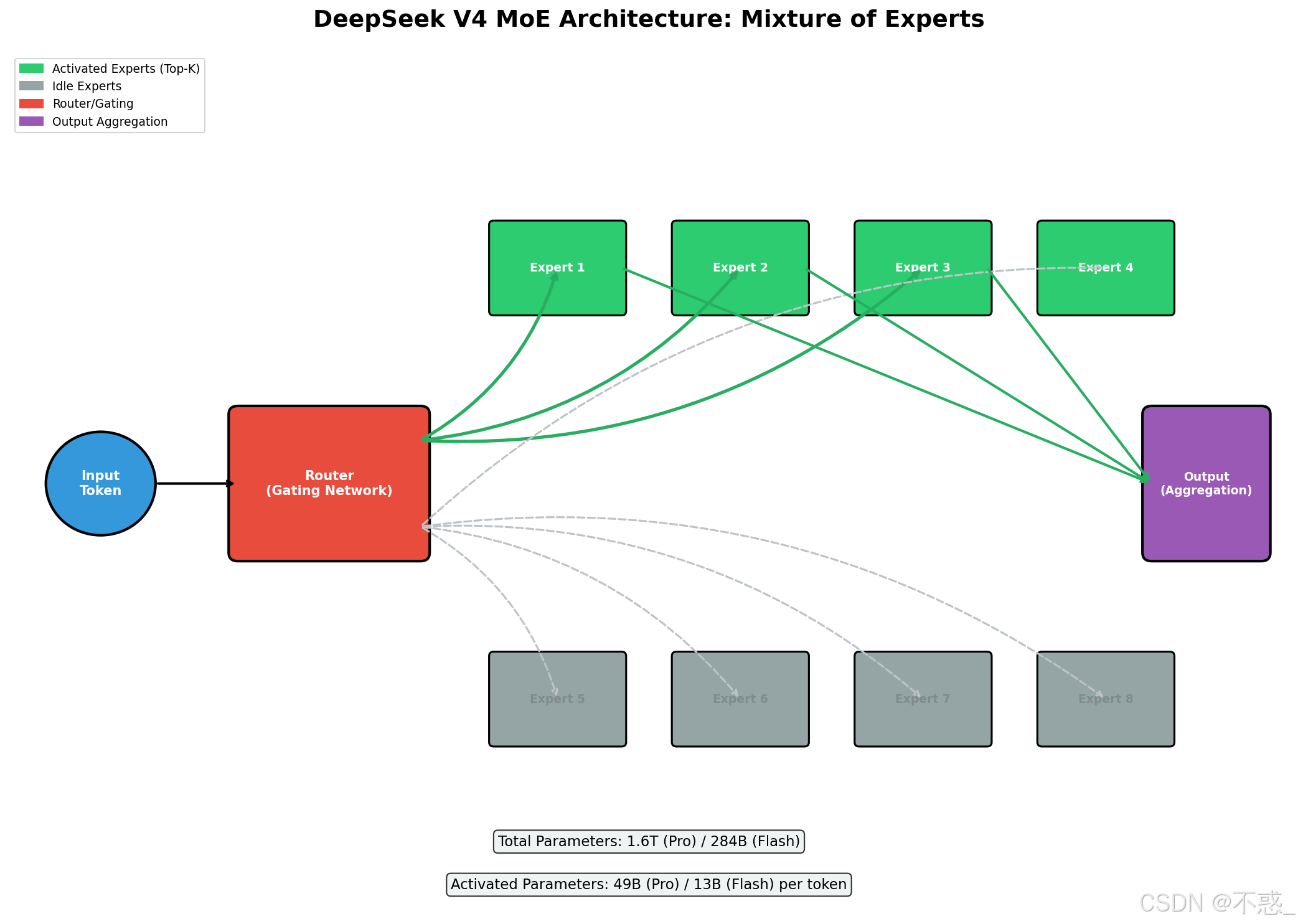1298x924 pixels.
Task: Click the gray Expert 8 box
Action: (x=1106, y=699)
